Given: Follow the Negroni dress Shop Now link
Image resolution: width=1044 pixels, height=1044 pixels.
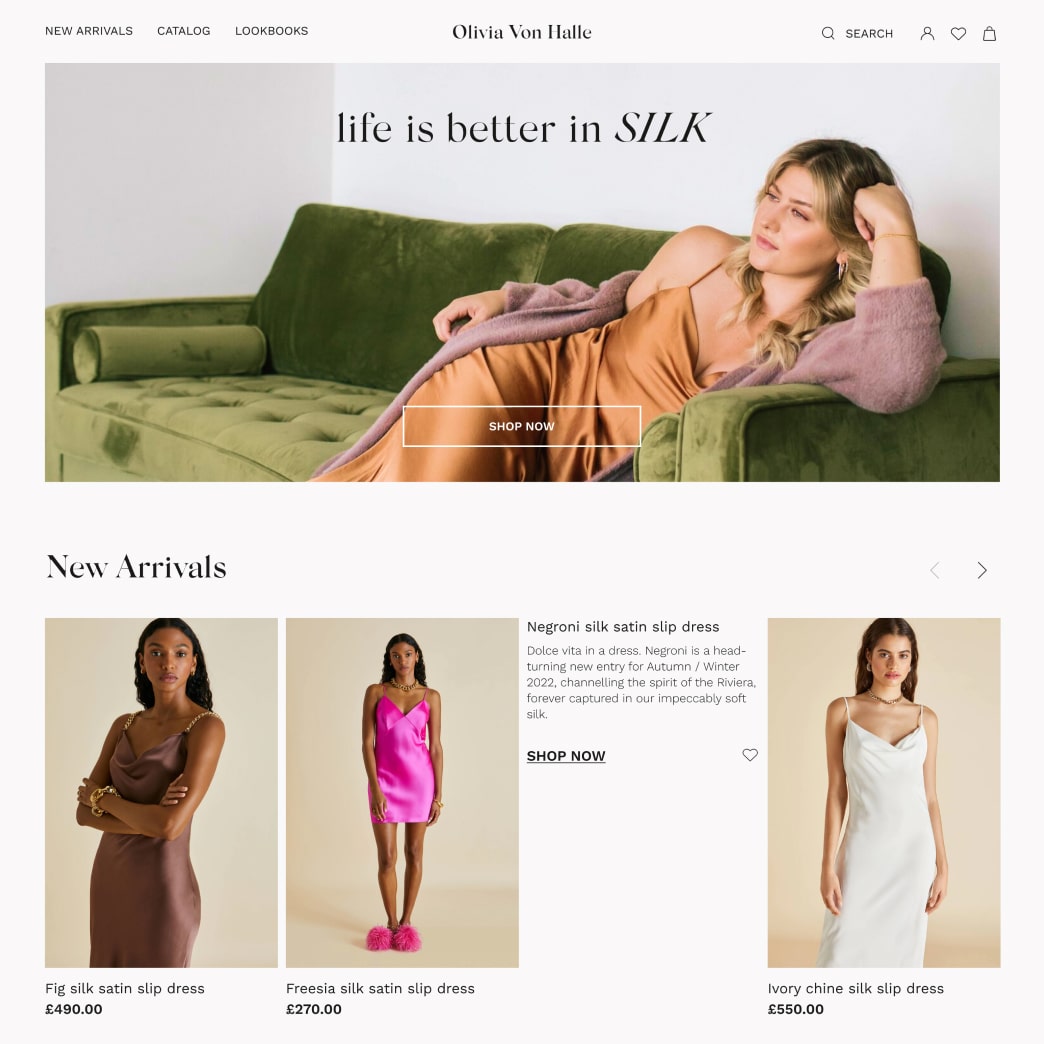Looking at the screenshot, I should (566, 756).
